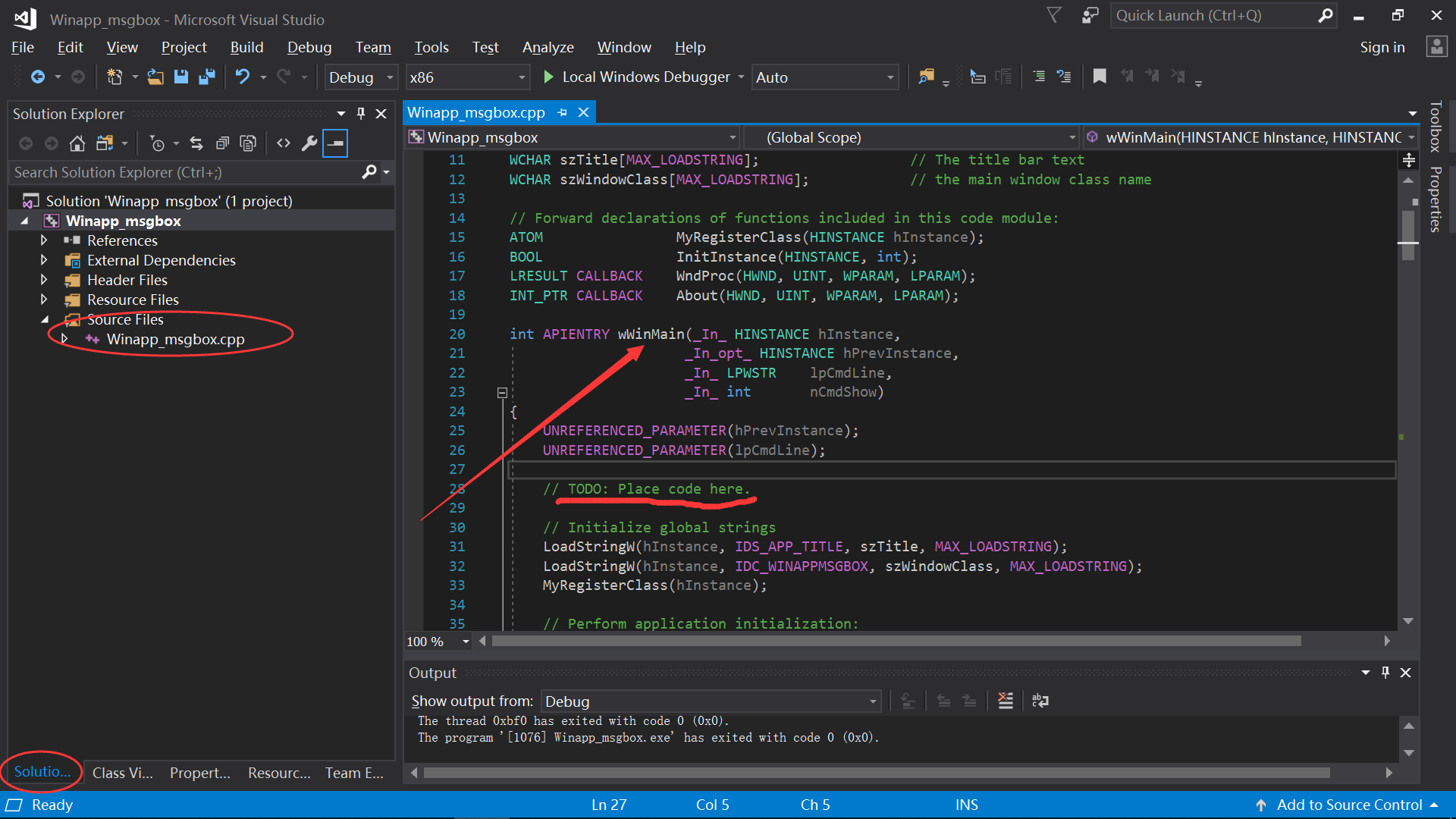Click the editor vertical scrollbar thumb

click(x=1408, y=236)
